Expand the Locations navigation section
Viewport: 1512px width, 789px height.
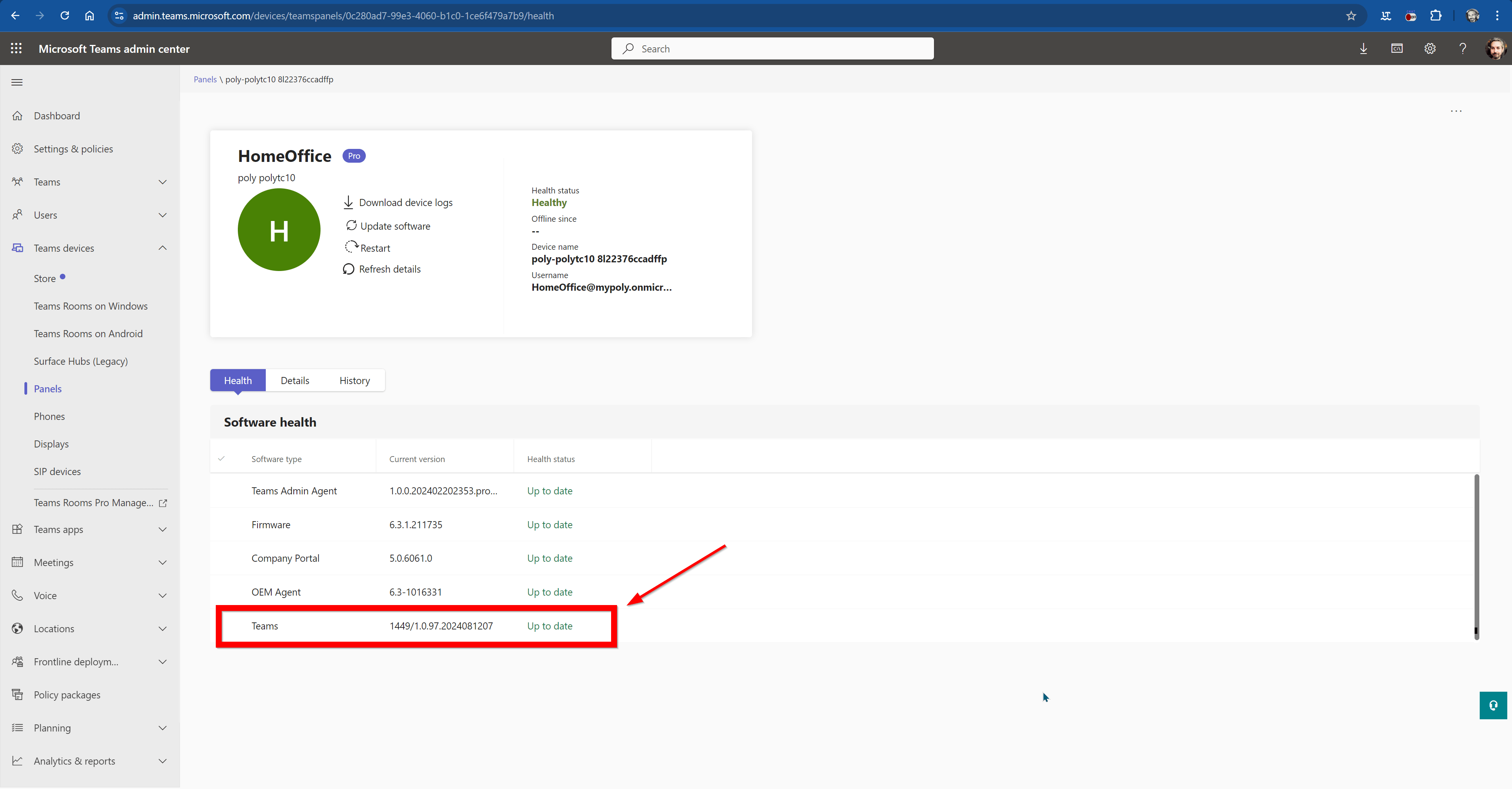pos(163,628)
